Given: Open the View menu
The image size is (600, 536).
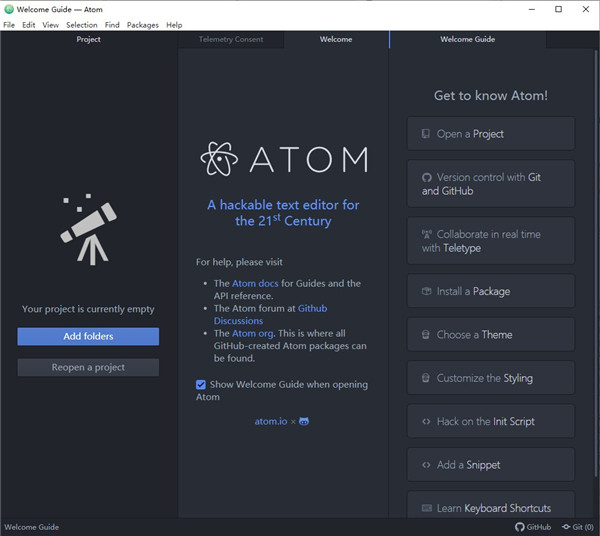Looking at the screenshot, I should click(51, 25).
